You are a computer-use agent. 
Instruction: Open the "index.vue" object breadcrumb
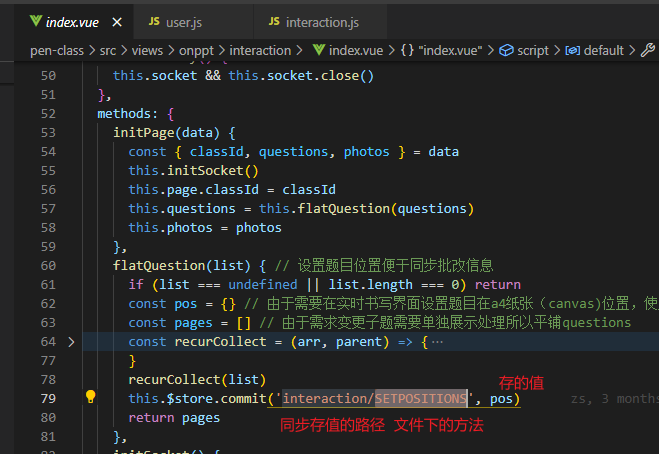450,51
